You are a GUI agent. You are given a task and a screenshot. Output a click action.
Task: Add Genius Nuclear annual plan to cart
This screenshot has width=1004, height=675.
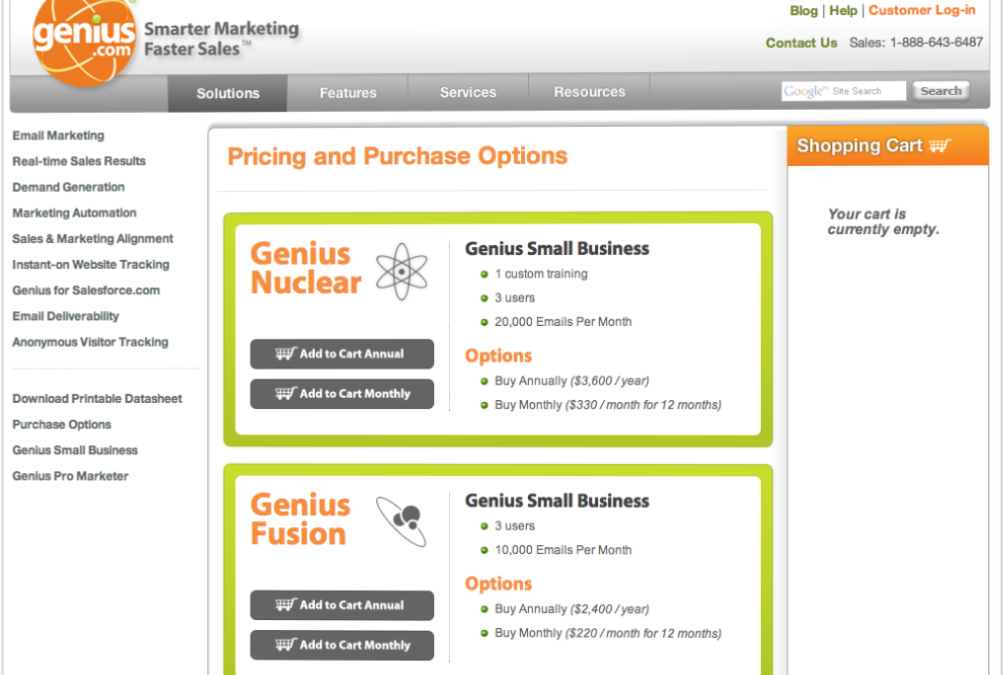(x=342, y=354)
